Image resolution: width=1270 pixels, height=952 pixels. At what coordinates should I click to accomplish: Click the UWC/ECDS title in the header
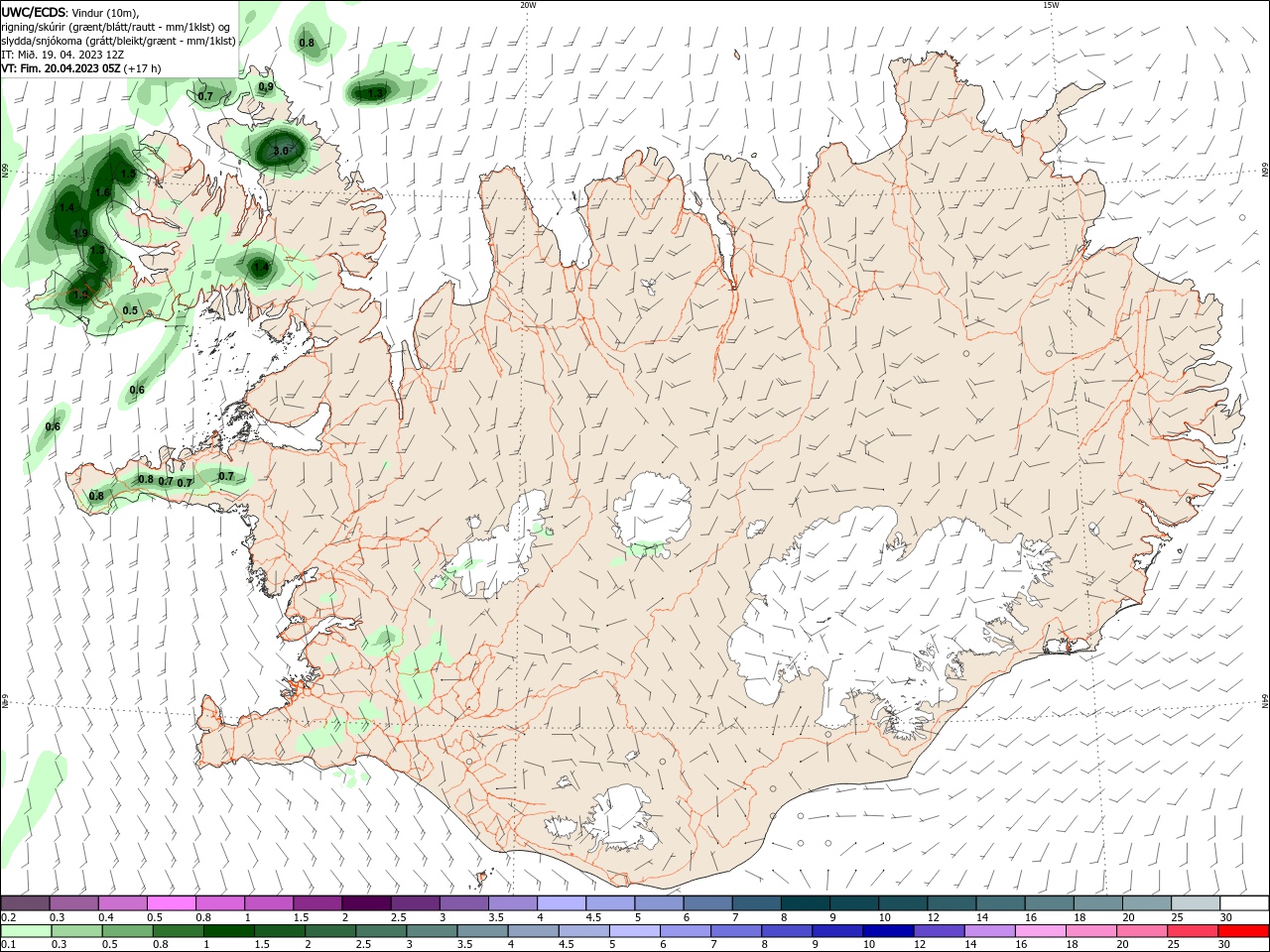click(35, 12)
